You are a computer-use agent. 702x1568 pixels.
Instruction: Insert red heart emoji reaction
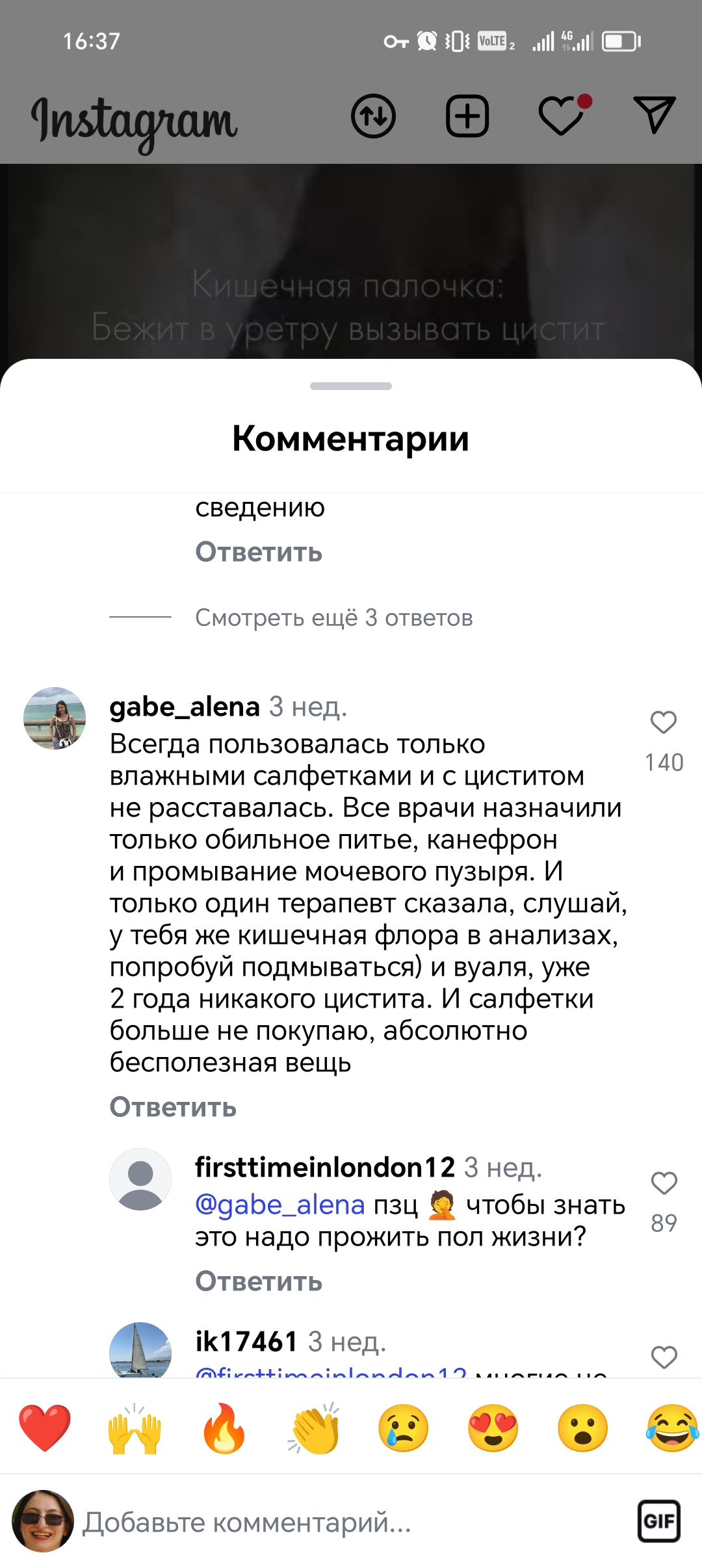click(44, 1427)
